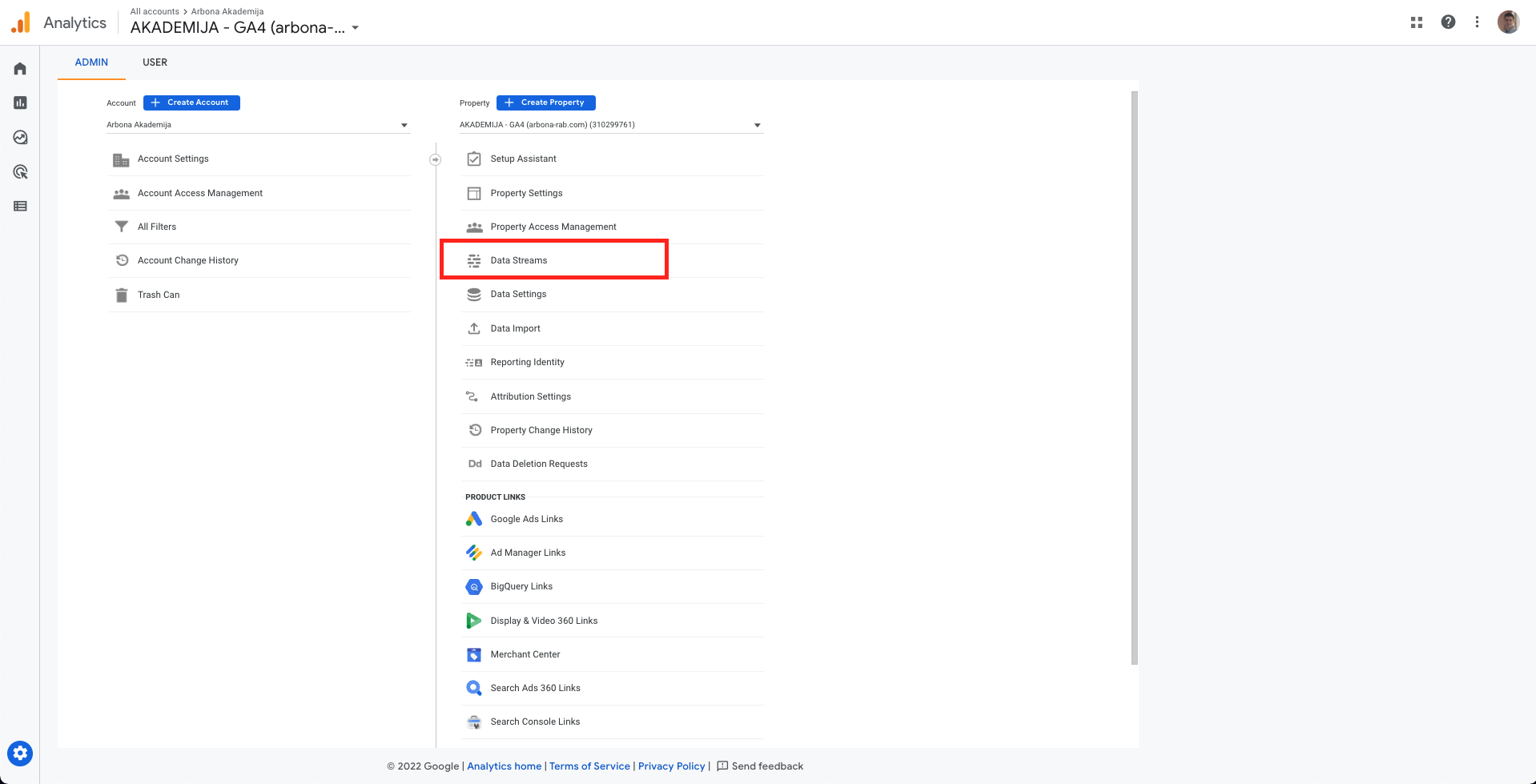This screenshot has height=784, width=1536.
Task: Click the Create Property button
Action: (546, 103)
